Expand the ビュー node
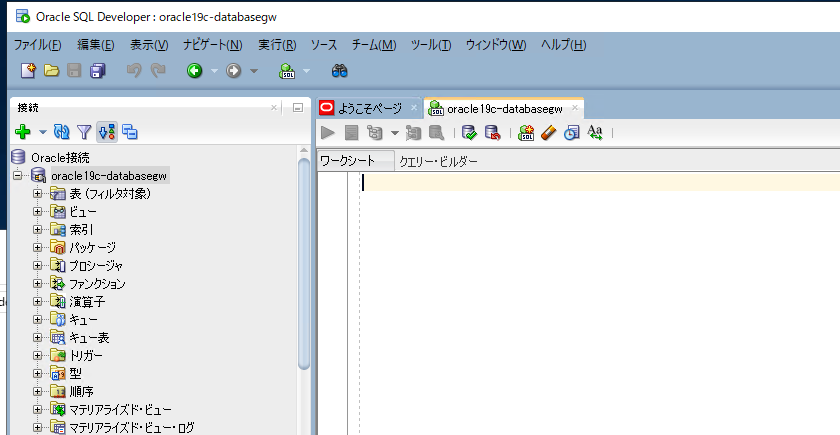Screen dimensions: 840x435 coord(37,212)
